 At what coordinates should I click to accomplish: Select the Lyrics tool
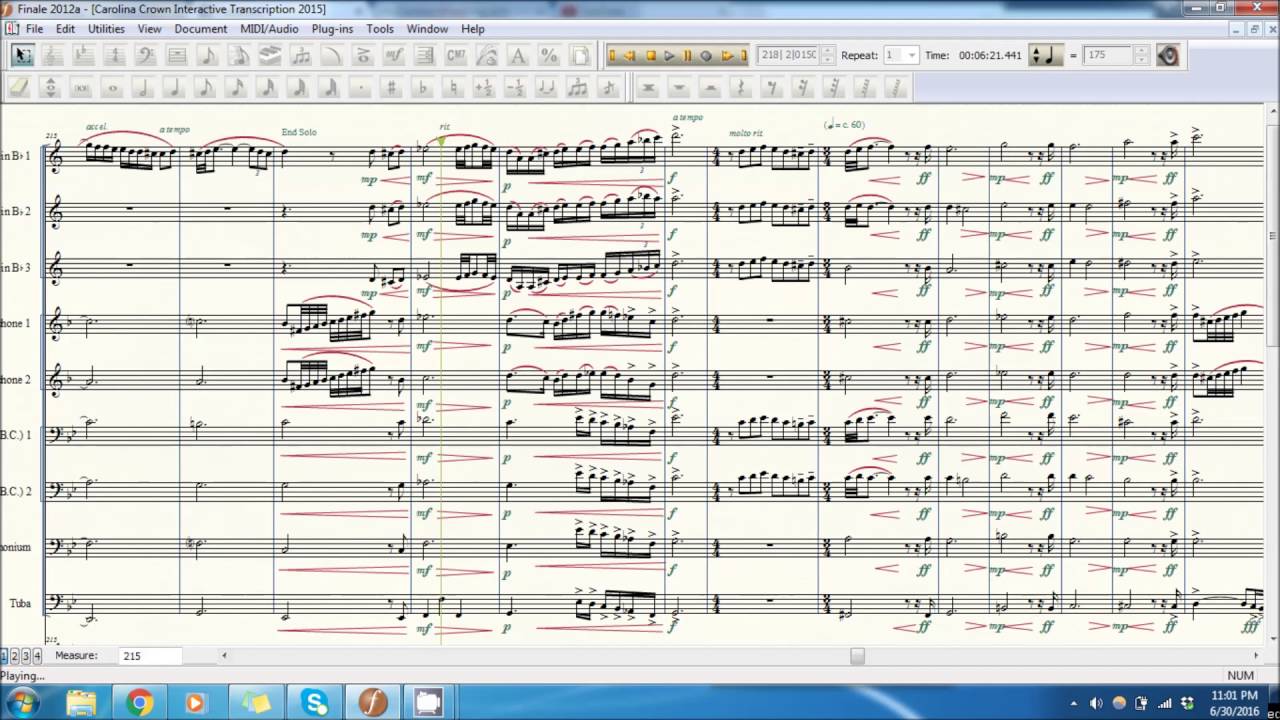487,56
